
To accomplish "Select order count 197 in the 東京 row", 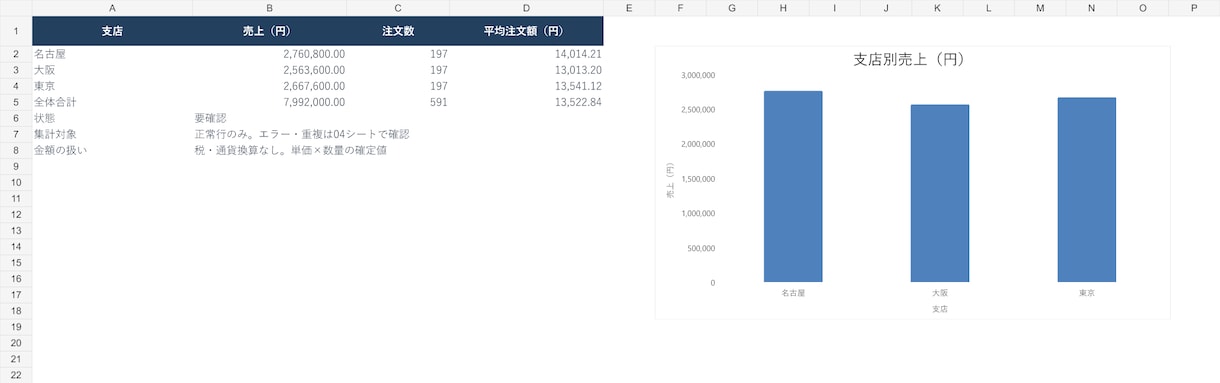I will tap(398, 86).
